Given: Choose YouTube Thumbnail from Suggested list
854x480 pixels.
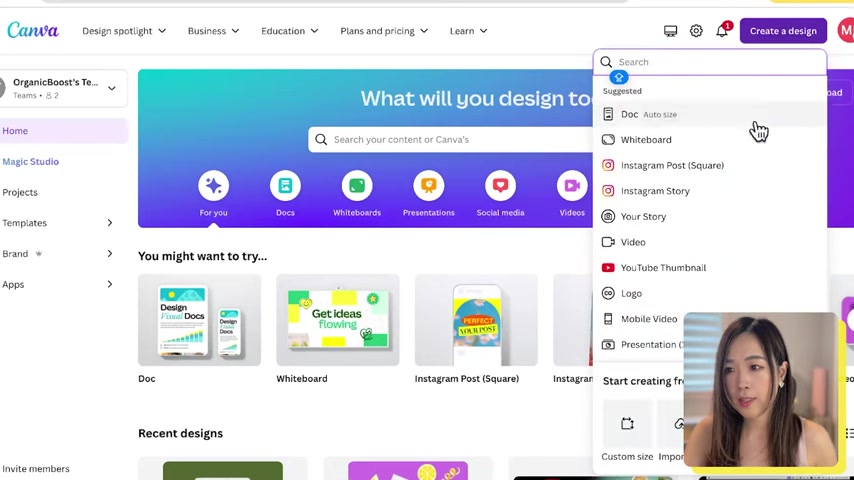Looking at the screenshot, I should click(710, 268).
